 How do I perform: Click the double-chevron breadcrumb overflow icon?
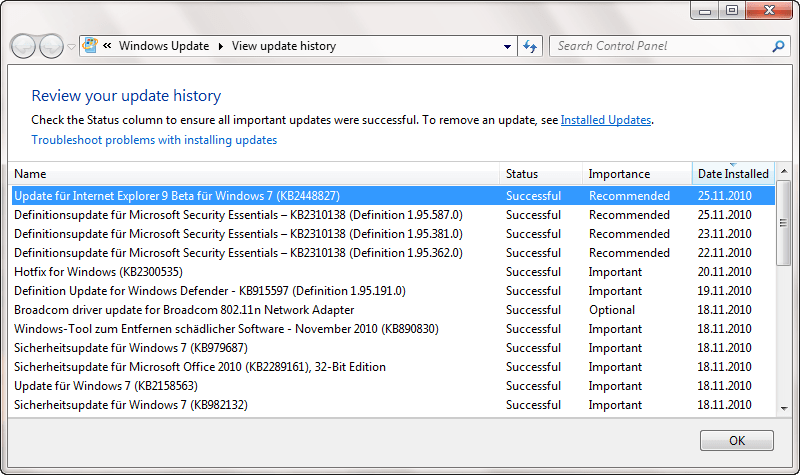[107, 46]
